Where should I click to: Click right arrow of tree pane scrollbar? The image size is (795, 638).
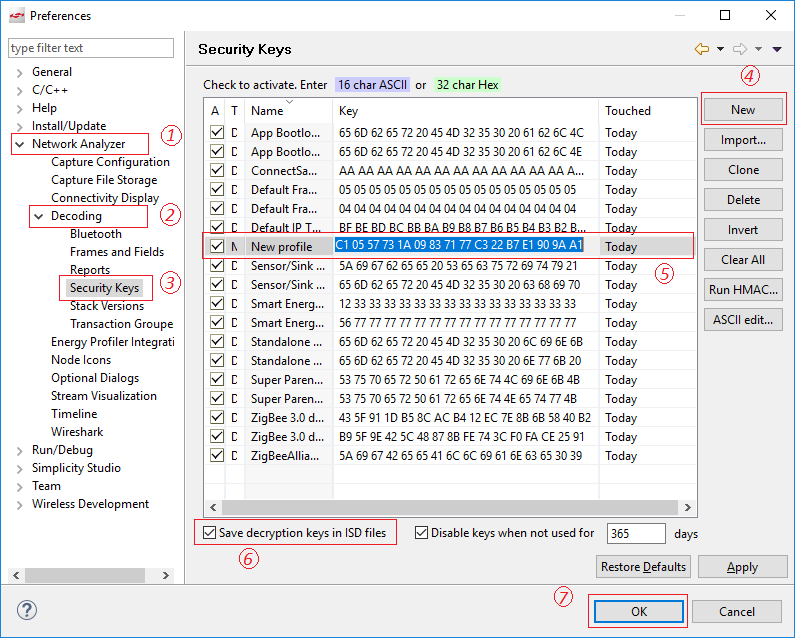click(165, 575)
